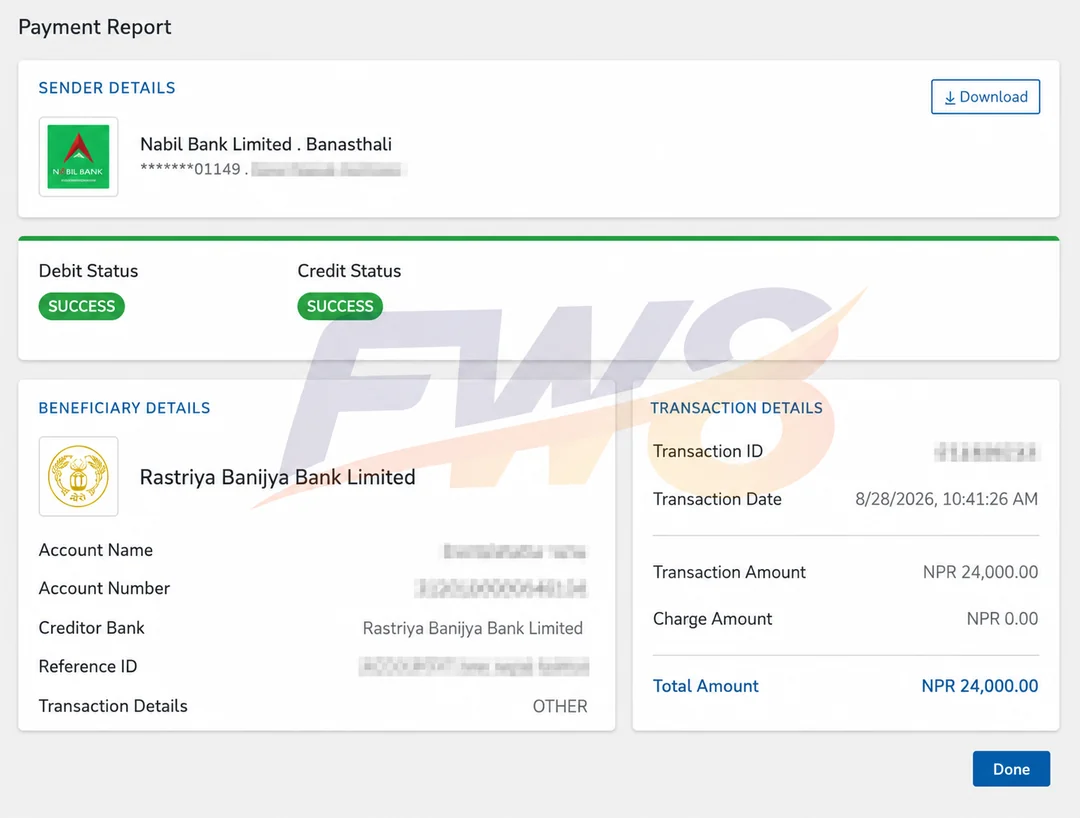Click the Nabil Bank logo
The height and width of the screenshot is (818, 1080).
[x=79, y=157]
